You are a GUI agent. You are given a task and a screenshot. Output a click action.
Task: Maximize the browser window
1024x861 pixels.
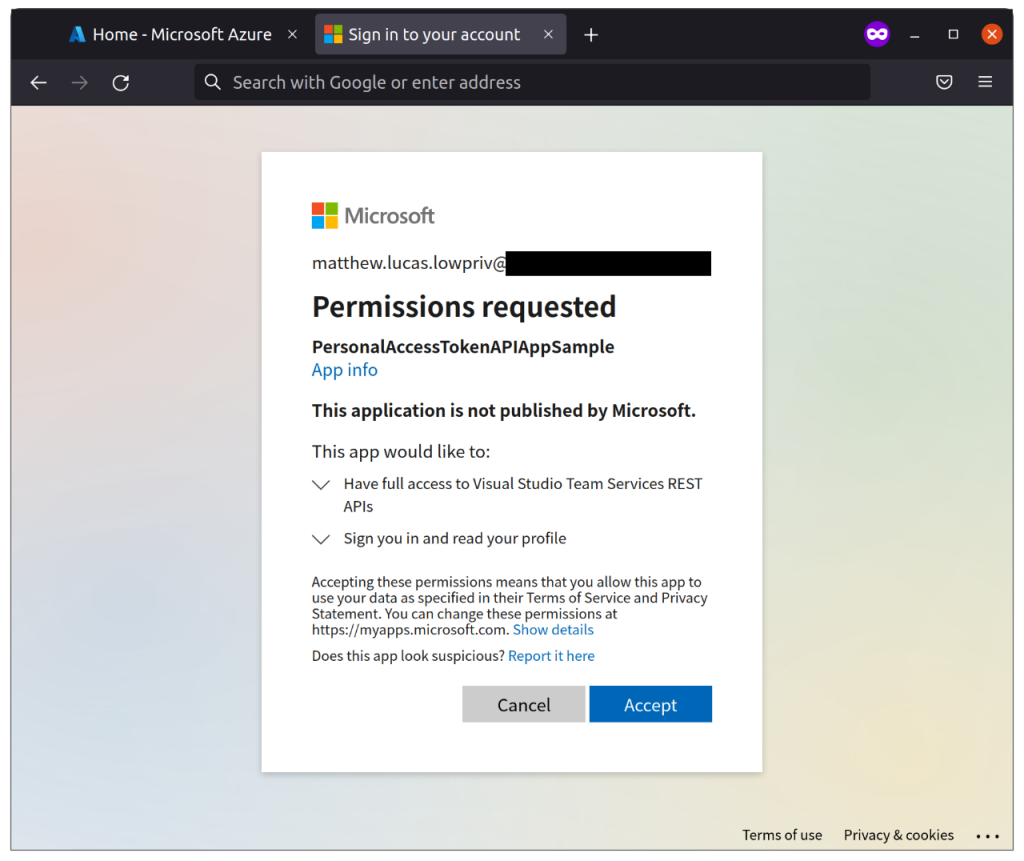pos(953,34)
